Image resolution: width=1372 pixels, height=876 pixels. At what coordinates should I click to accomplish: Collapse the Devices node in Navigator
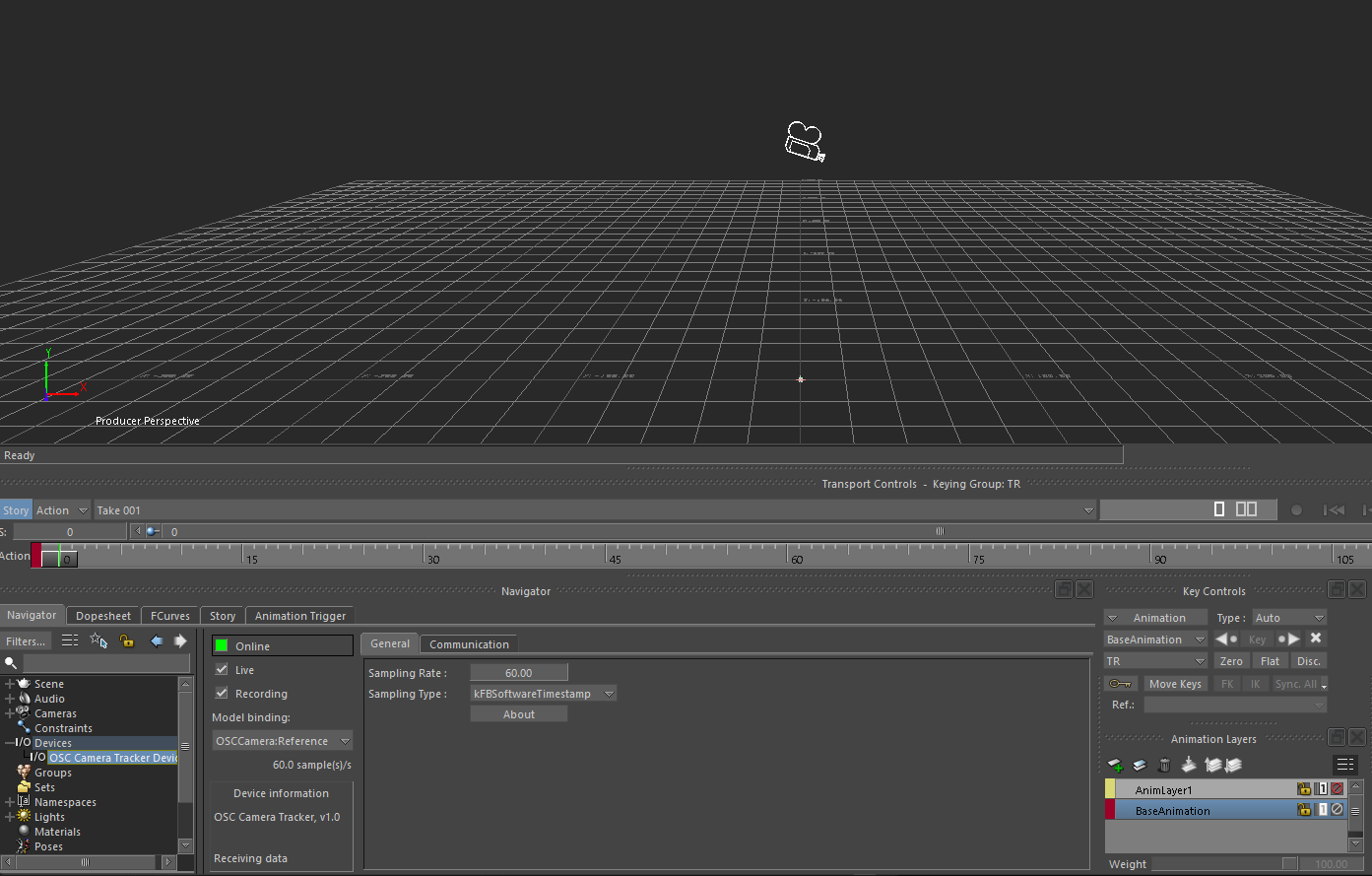(x=10, y=743)
